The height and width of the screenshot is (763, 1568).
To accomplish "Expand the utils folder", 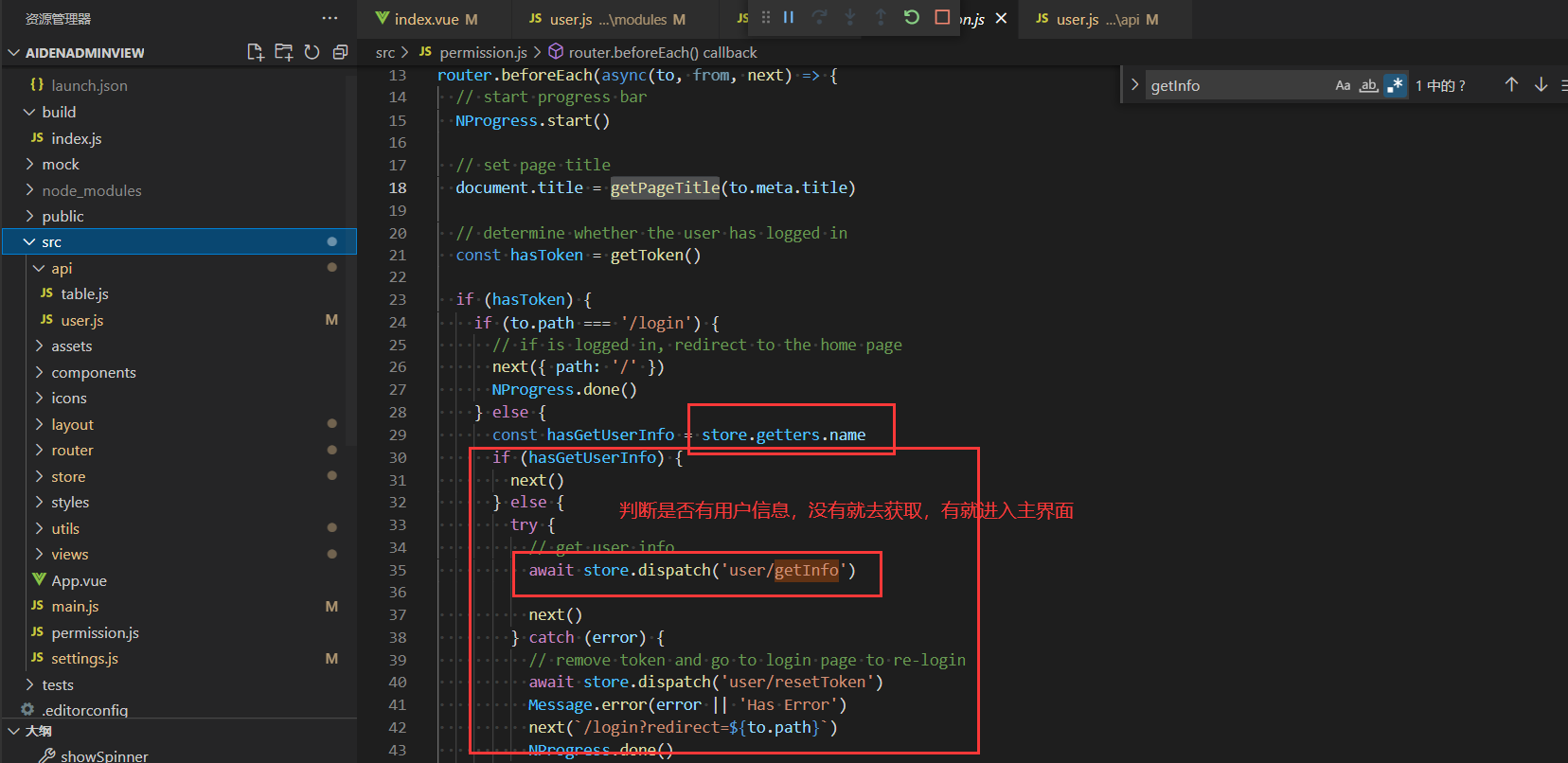I will (65, 529).
